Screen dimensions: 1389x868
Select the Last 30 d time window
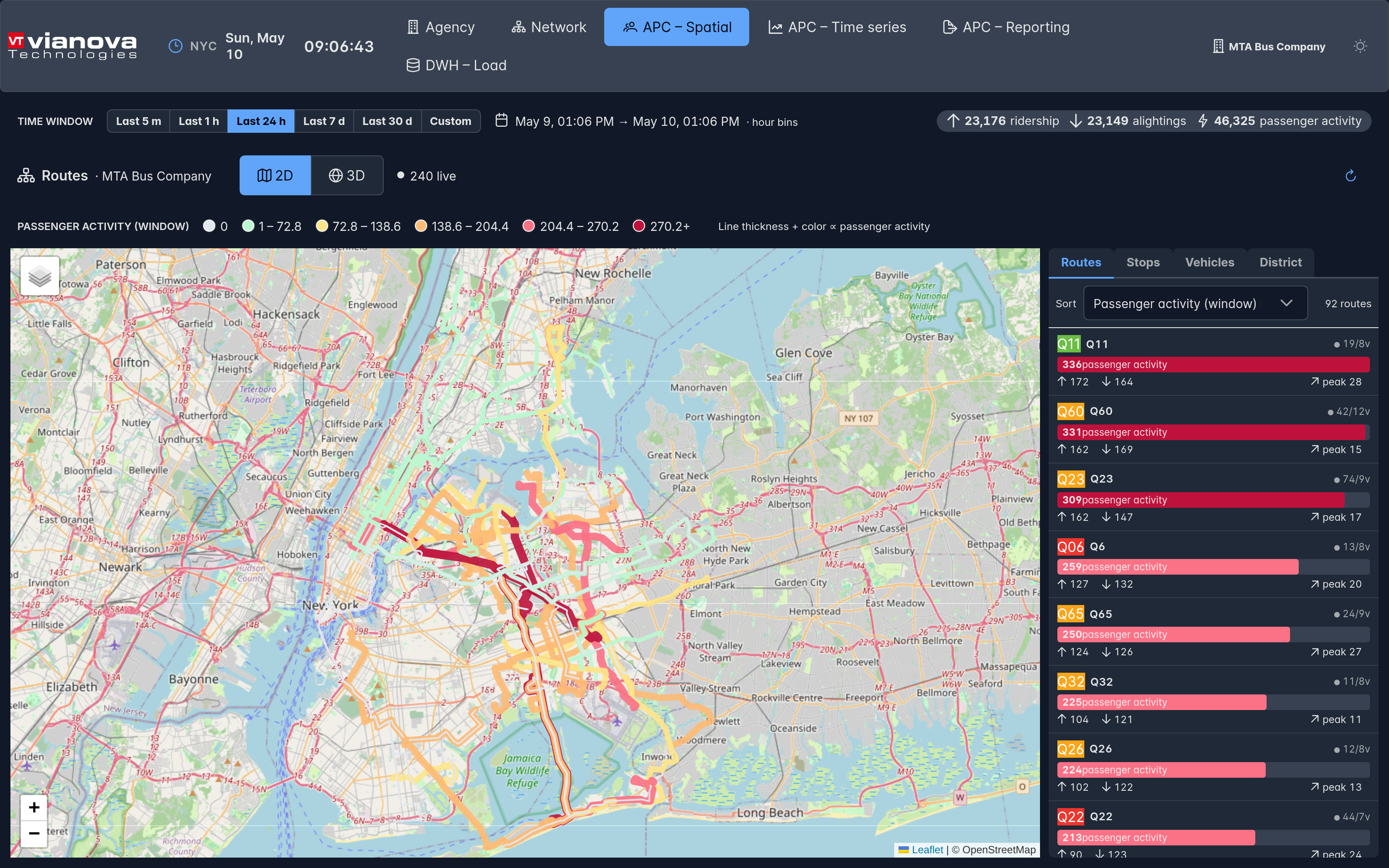coord(388,121)
